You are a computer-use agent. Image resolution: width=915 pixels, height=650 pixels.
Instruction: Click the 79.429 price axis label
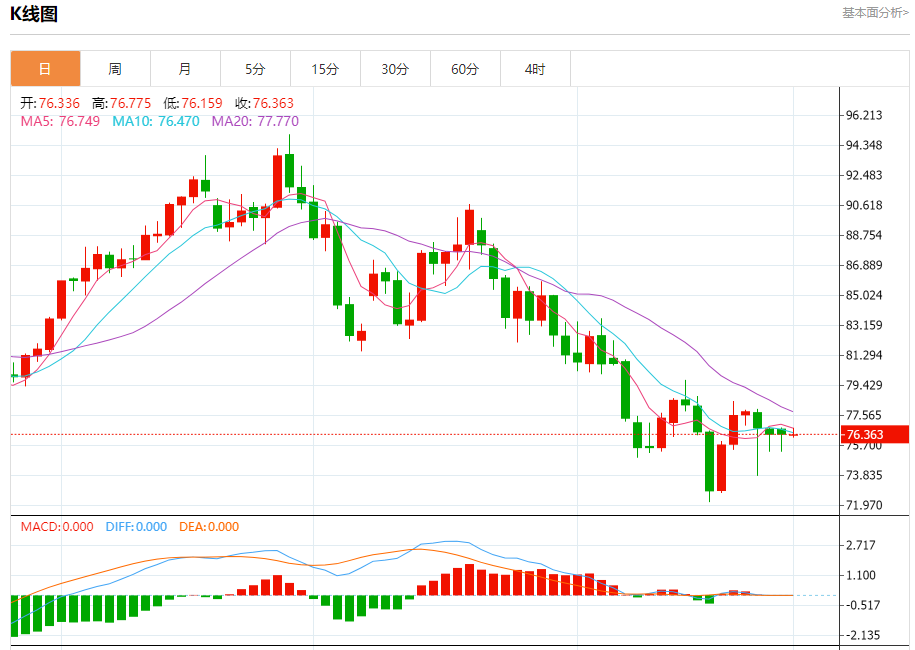[864, 385]
